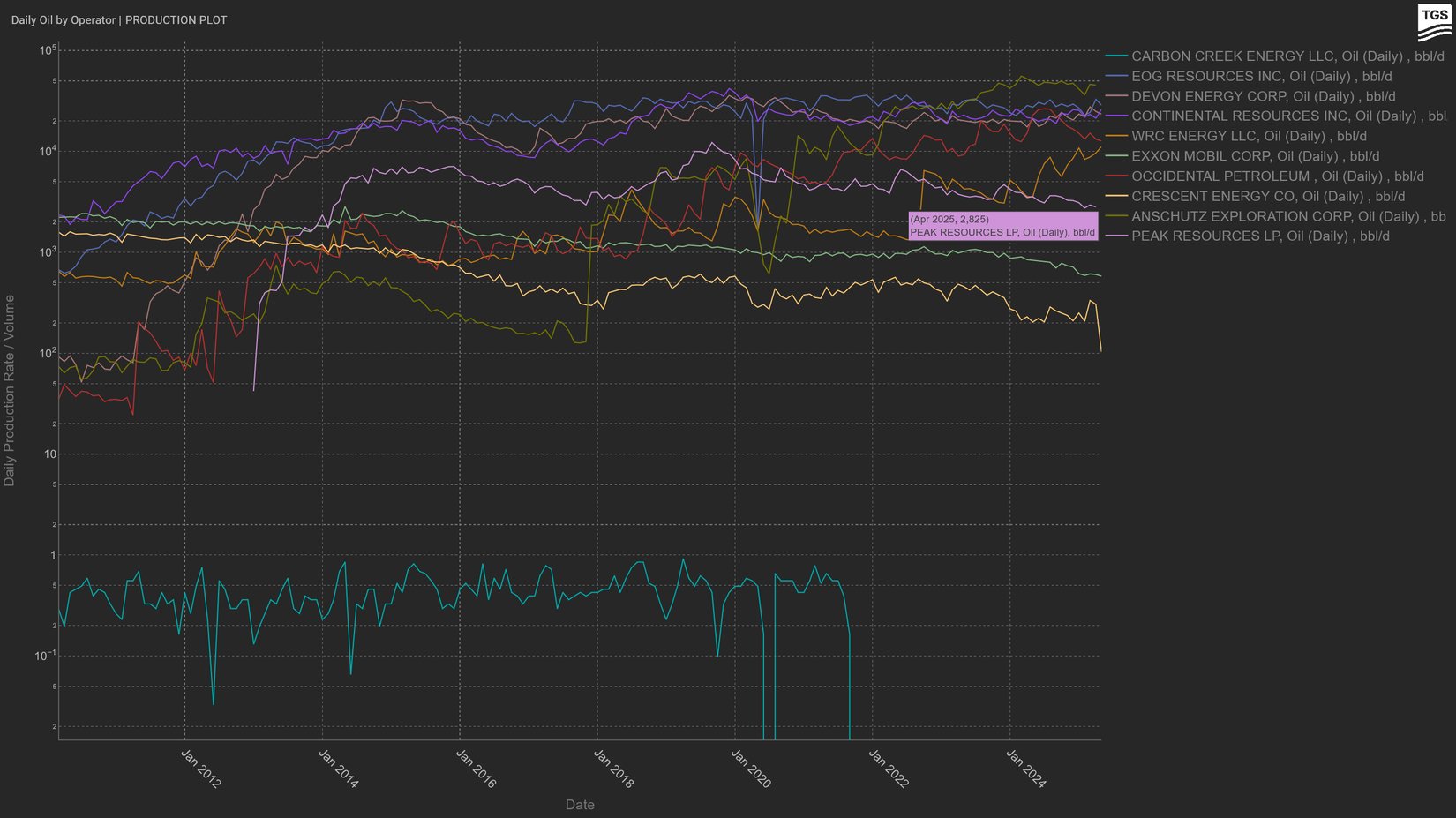The height and width of the screenshot is (818, 1456).
Task: Toggle the Occidental Petroleum legend entry
Action: click(x=1277, y=176)
